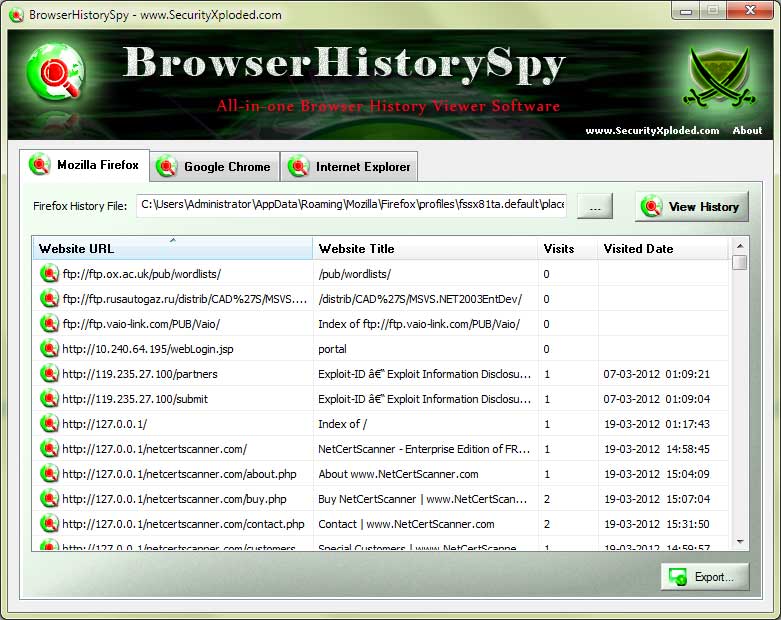Open file browser with ellipsis button
This screenshot has height=620, width=781.
pyautogui.click(x=595, y=206)
